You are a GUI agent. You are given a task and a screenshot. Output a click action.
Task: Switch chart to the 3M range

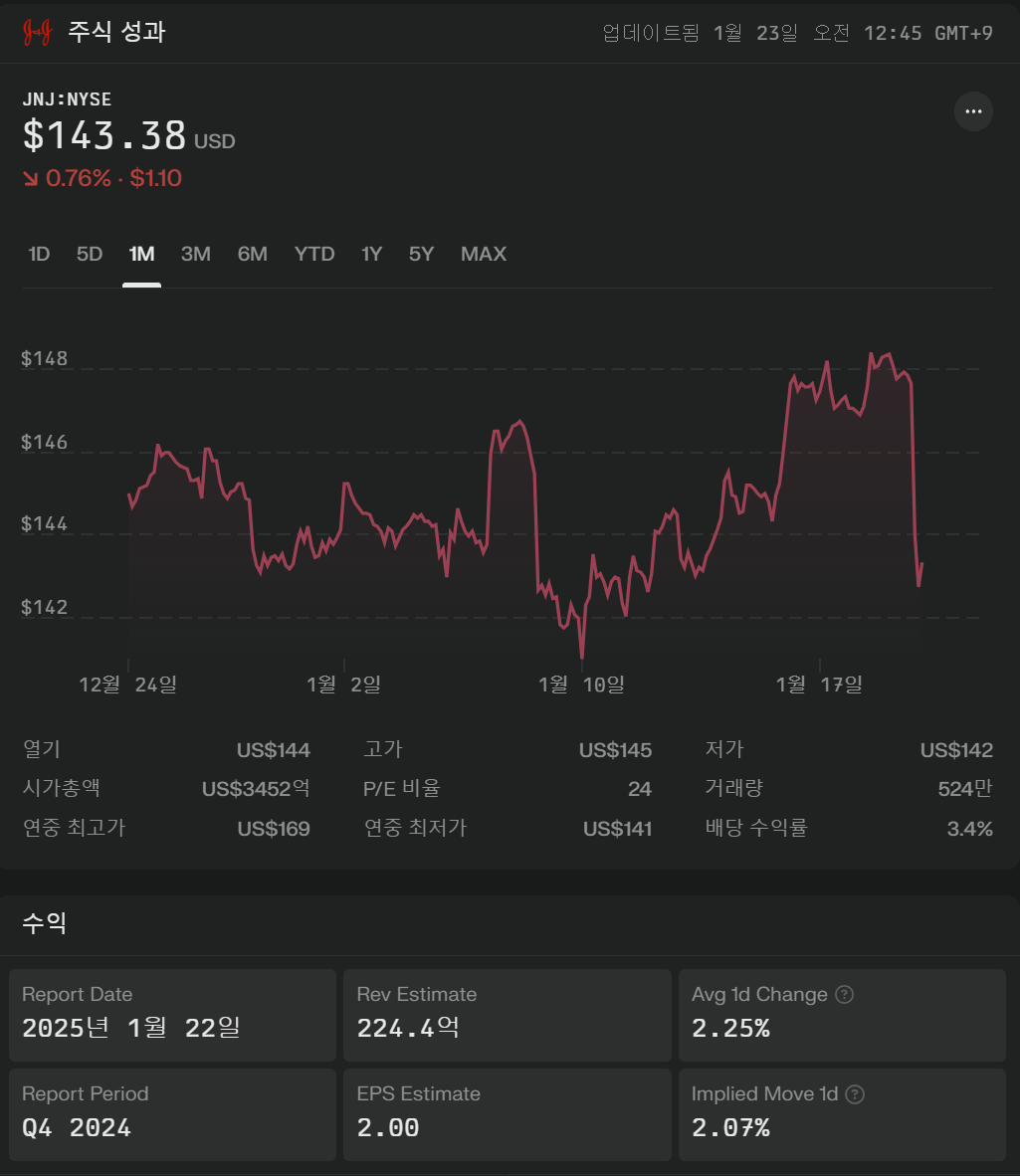[x=196, y=255]
